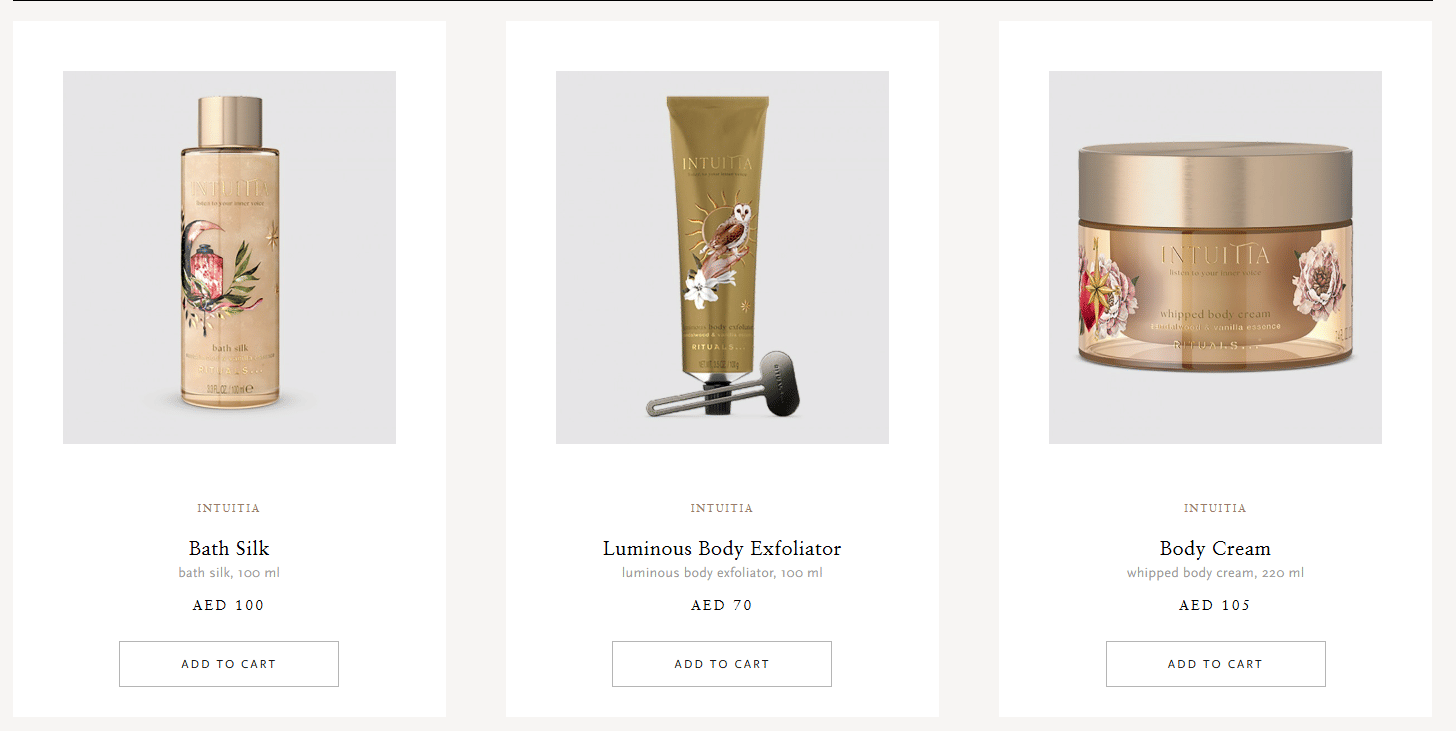Add Bath Silk to cart

[x=229, y=664]
